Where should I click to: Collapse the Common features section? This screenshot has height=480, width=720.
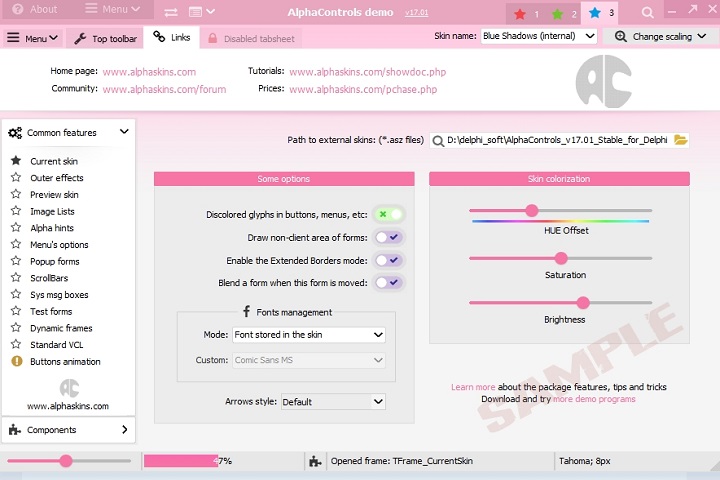pos(68,133)
